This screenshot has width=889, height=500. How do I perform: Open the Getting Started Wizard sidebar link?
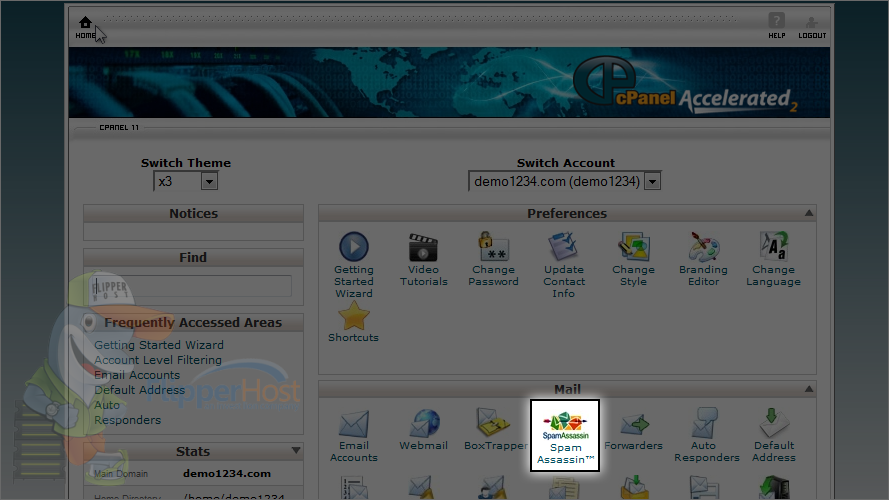pos(159,345)
